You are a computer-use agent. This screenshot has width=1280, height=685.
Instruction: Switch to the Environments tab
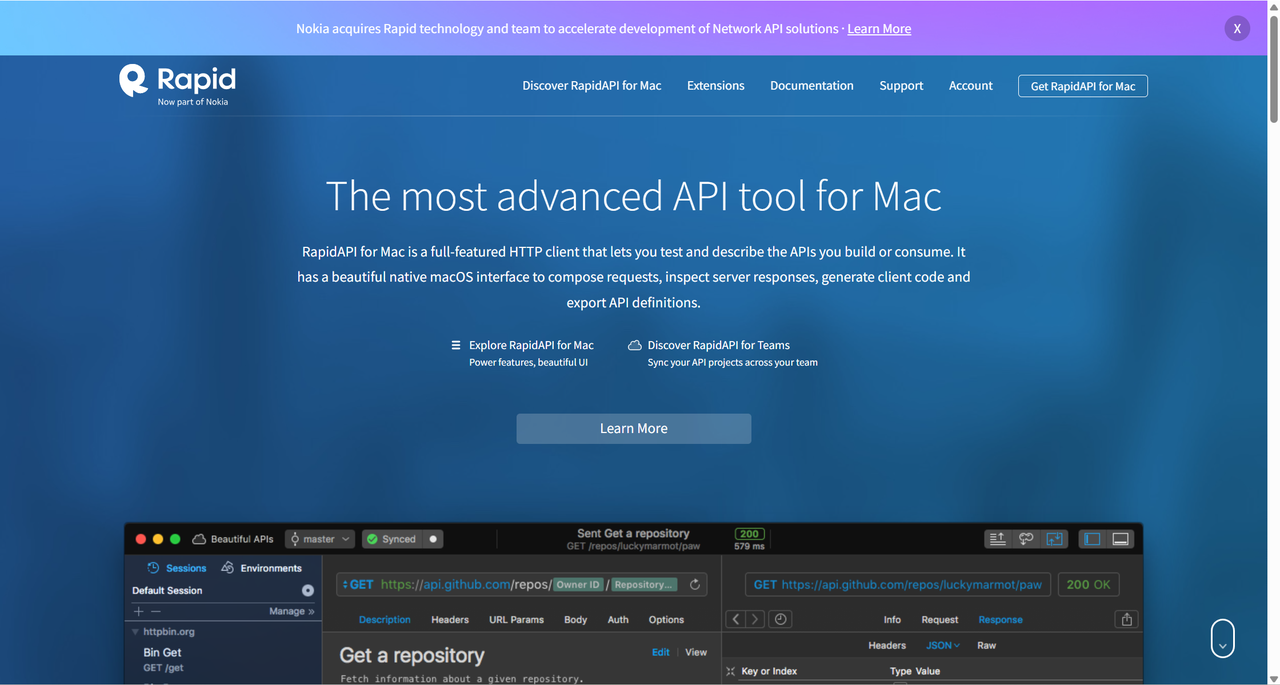(261, 568)
